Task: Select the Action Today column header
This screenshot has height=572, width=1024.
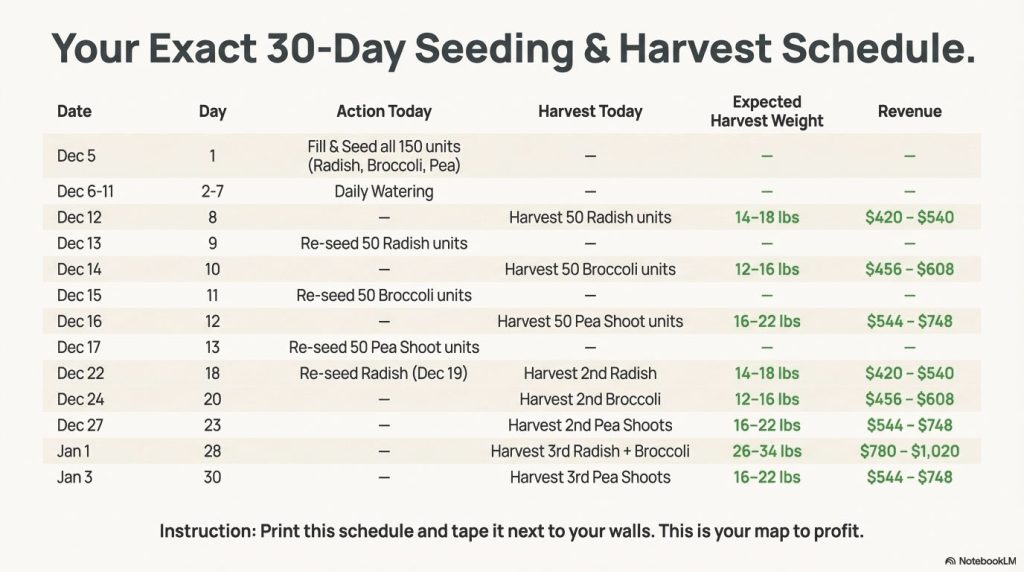Action: tap(384, 112)
